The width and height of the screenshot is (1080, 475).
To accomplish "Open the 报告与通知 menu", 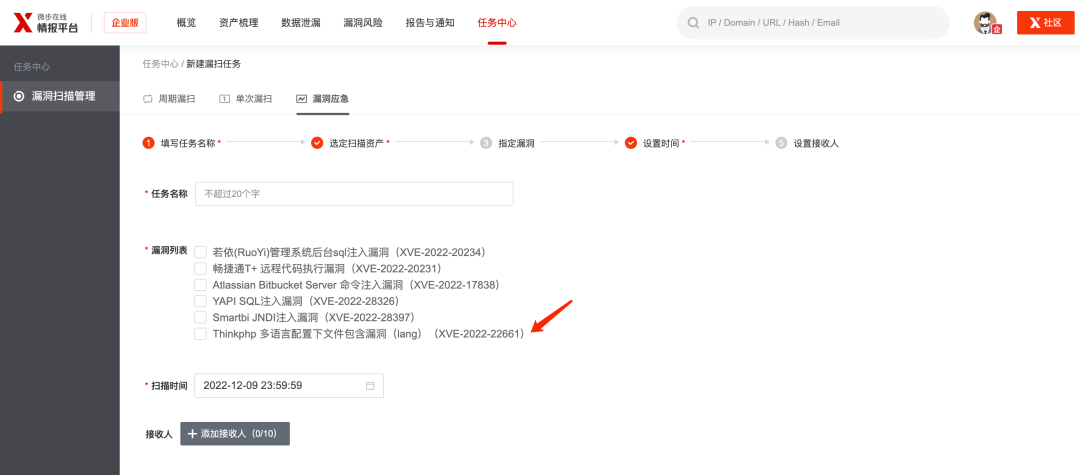I will pyautogui.click(x=430, y=23).
